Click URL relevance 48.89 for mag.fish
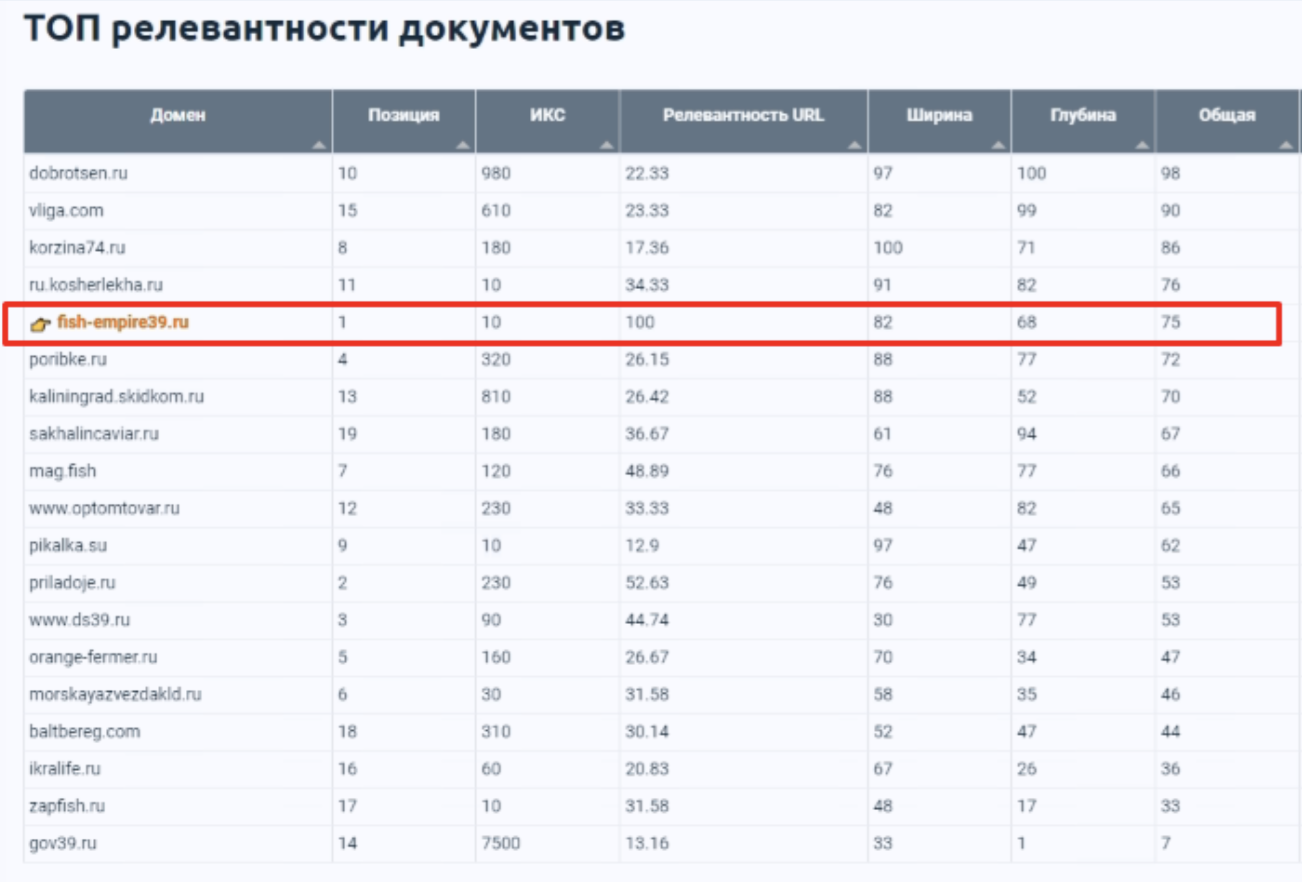Image resolution: width=1302 pixels, height=886 pixels. [647, 471]
